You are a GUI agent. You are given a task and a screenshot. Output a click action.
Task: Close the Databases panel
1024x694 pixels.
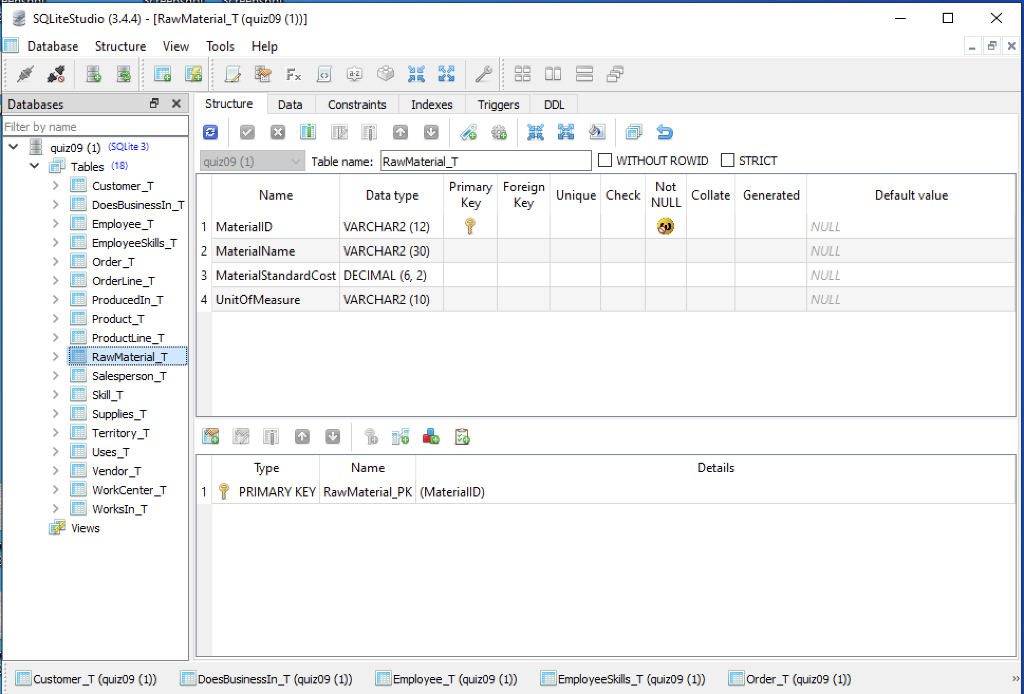click(x=176, y=103)
